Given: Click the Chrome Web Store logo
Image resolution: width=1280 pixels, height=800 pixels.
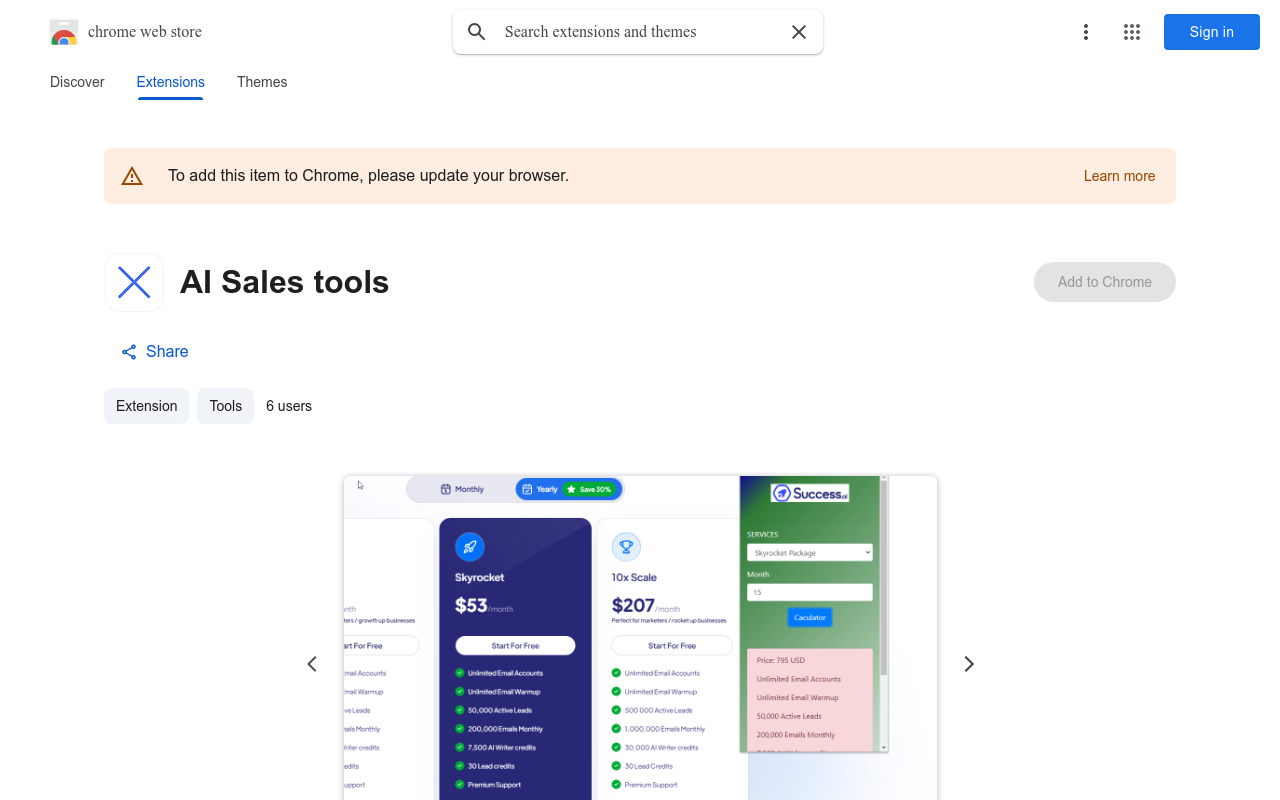Looking at the screenshot, I should point(64,32).
